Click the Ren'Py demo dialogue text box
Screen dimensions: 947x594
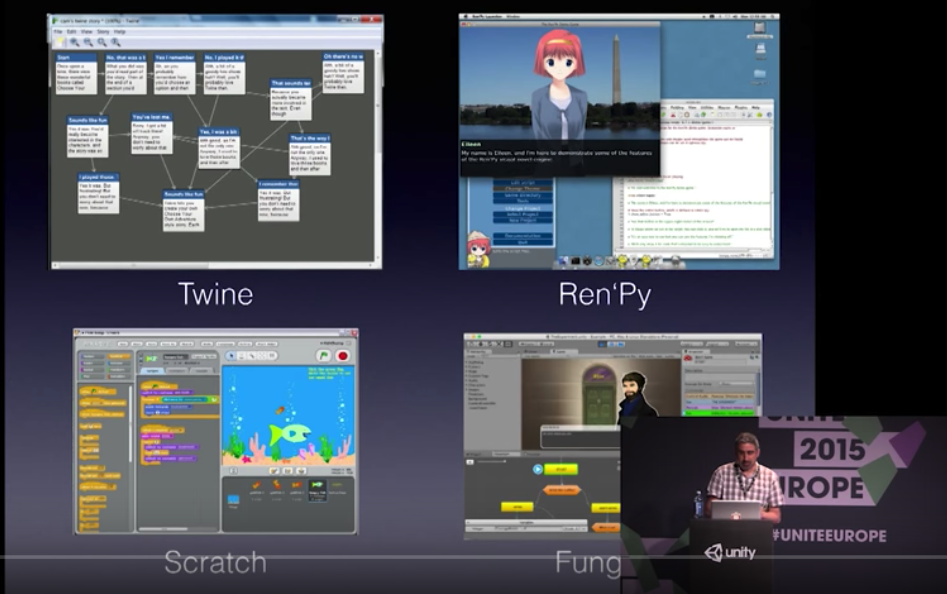(x=560, y=158)
